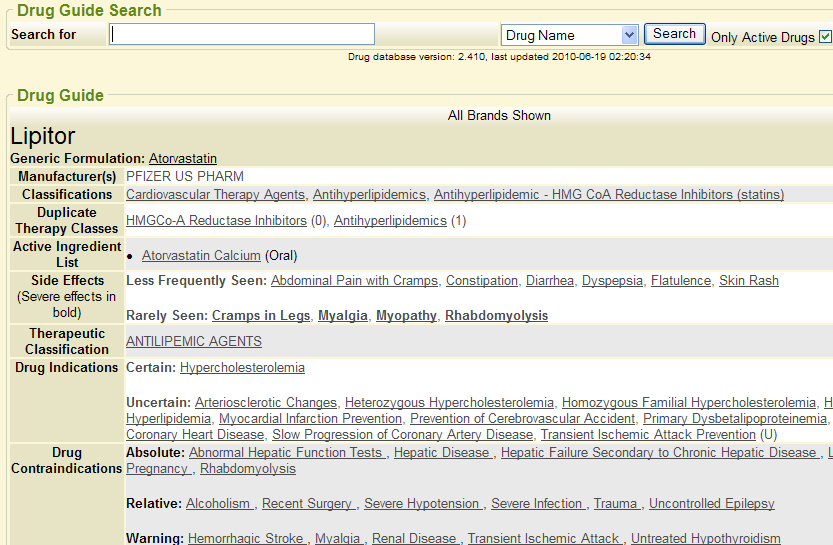The image size is (833, 545).
Task: Select Slow Progression of Coronary Artery Disease
Action: (x=402, y=434)
